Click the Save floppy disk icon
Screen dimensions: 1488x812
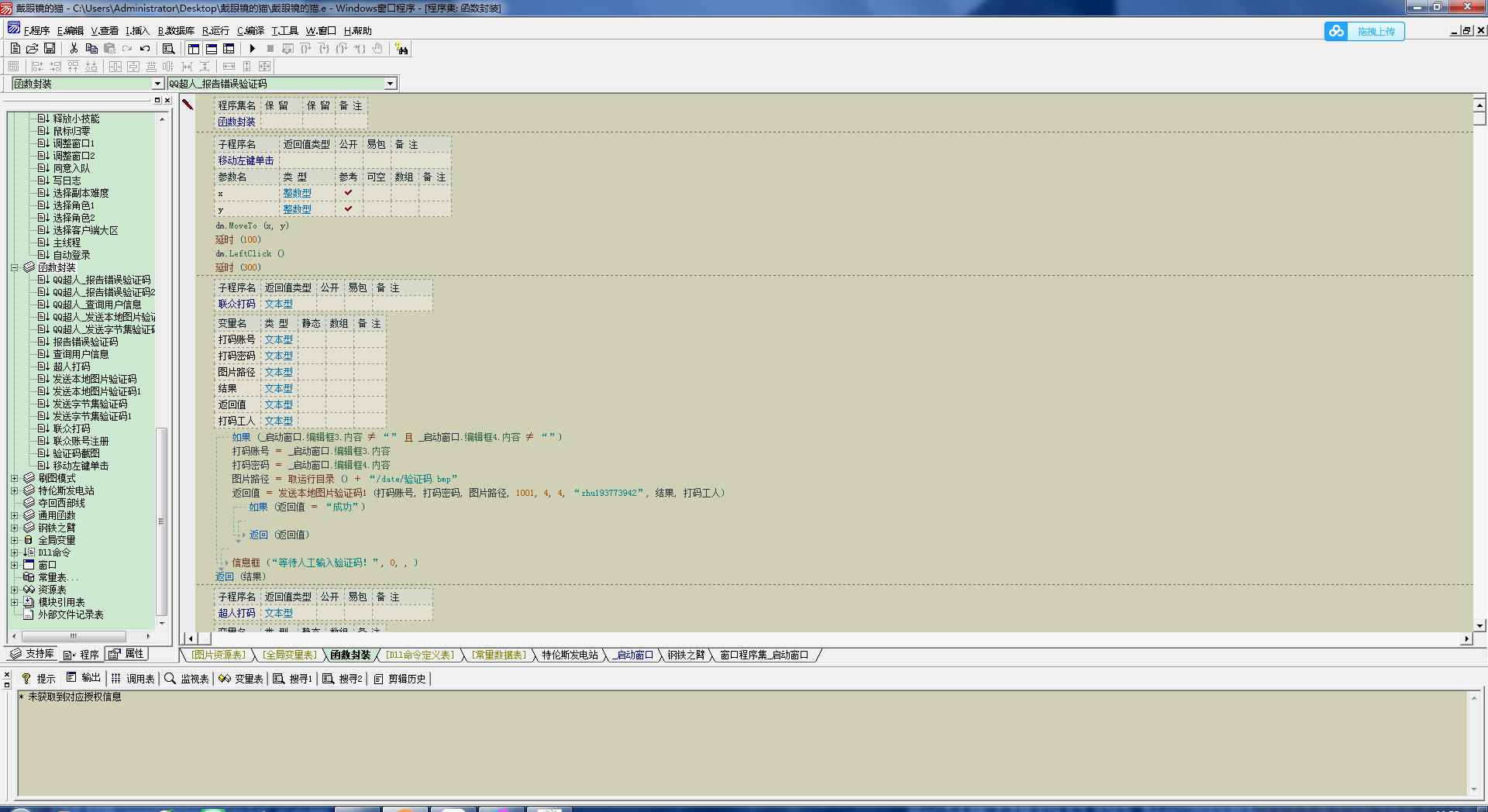[50, 48]
